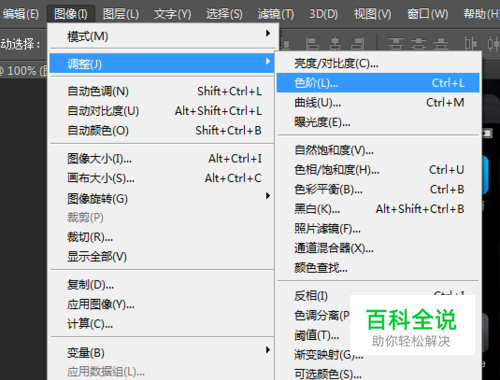500x380 pixels.
Task: Choose 自然饱和度(V) adjustment
Action: tap(378, 150)
